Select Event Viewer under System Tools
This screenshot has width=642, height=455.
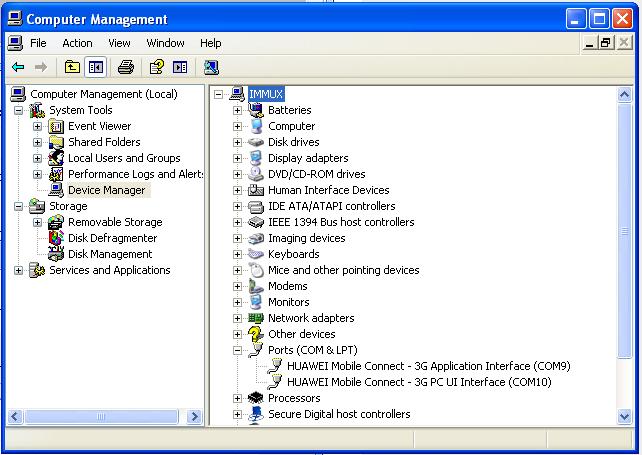click(99, 126)
